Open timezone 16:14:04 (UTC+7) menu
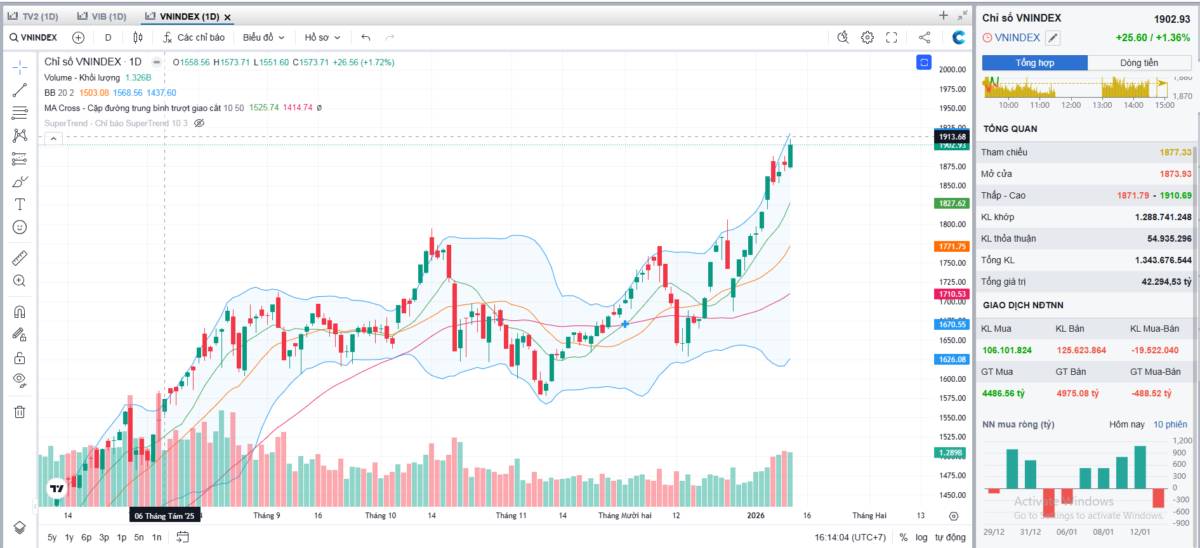This screenshot has height=548, width=1200. click(850, 538)
